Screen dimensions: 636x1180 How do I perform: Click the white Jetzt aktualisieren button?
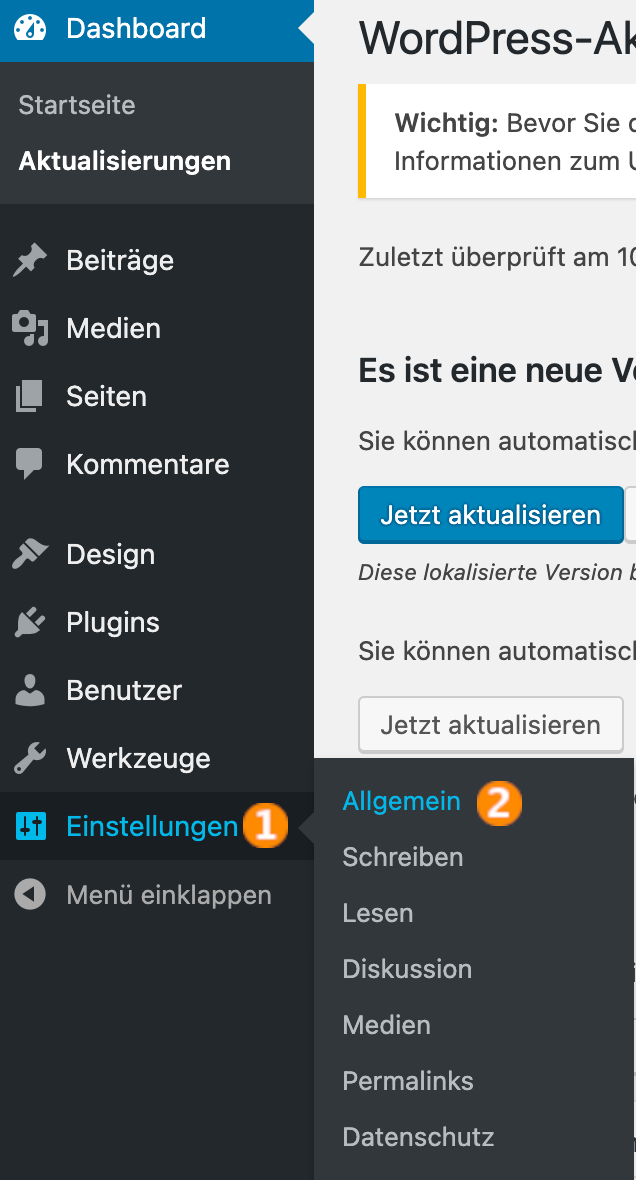coord(491,725)
